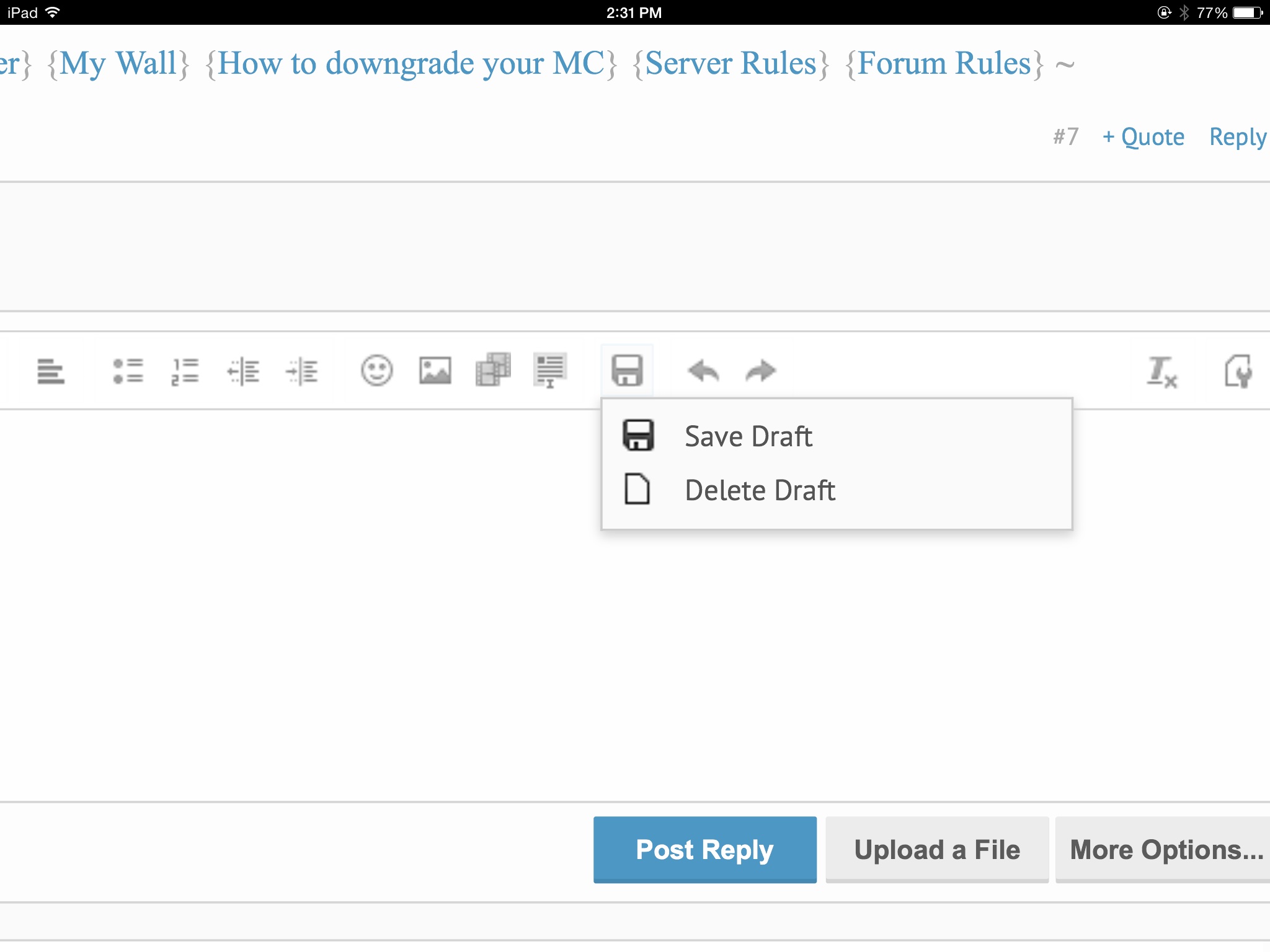Toggle BB code editor mode

click(x=1238, y=371)
